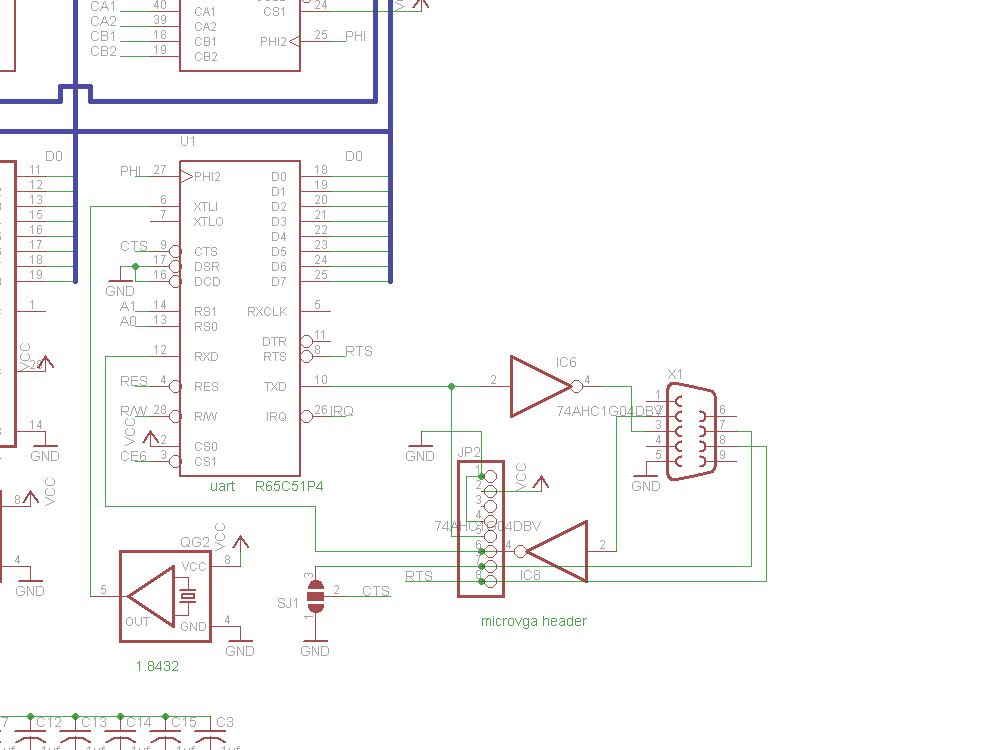Viewport: 981px width, 750px height.
Task: Select the "uart" label under U1
Action: [x=222, y=486]
